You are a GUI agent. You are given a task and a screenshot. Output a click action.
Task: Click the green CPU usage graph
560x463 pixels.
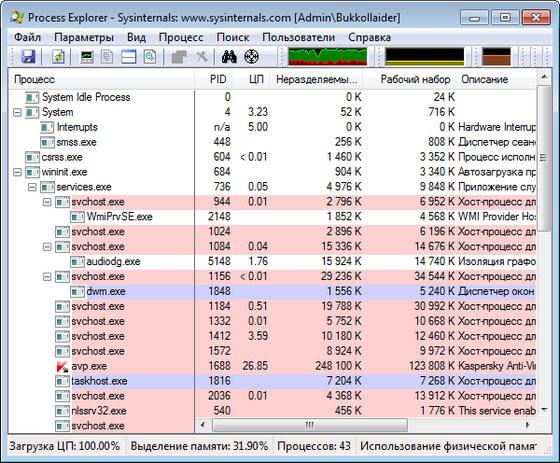pos(328,57)
